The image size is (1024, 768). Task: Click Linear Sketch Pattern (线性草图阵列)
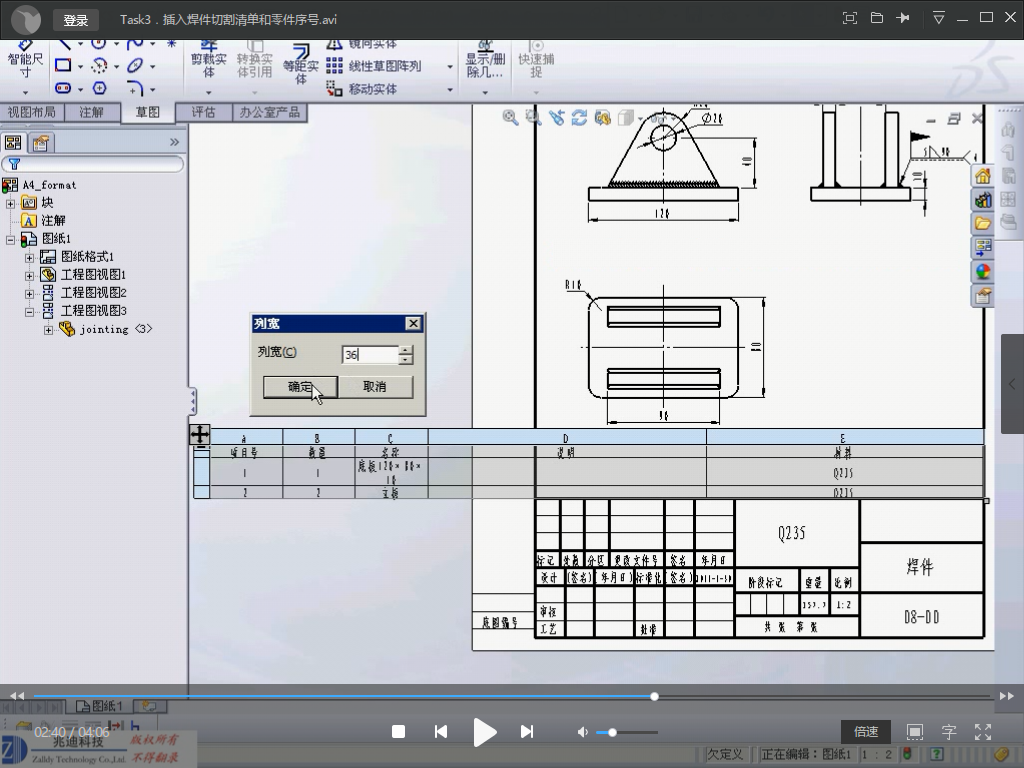click(x=375, y=66)
